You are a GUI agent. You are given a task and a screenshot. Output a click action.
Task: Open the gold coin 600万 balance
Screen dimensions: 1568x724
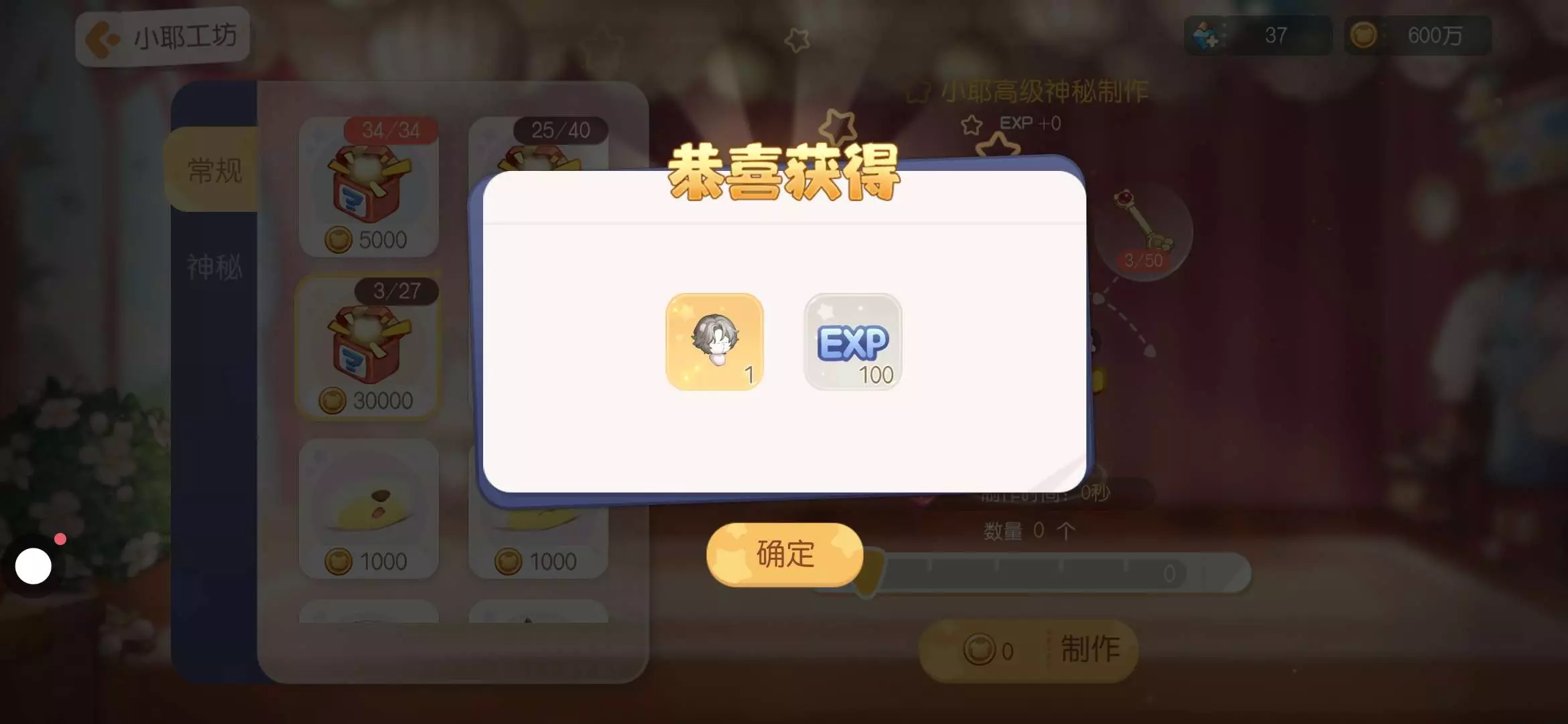[x=1418, y=36]
